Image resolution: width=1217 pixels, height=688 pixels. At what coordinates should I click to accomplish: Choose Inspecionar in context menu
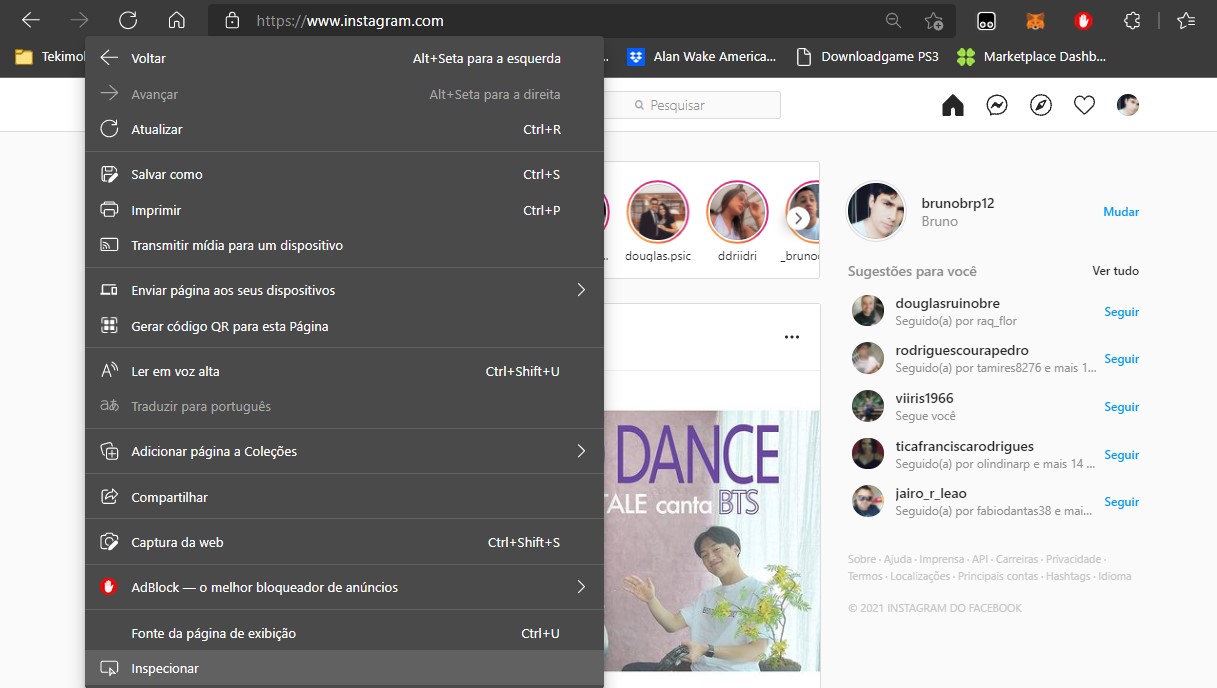[x=344, y=669]
